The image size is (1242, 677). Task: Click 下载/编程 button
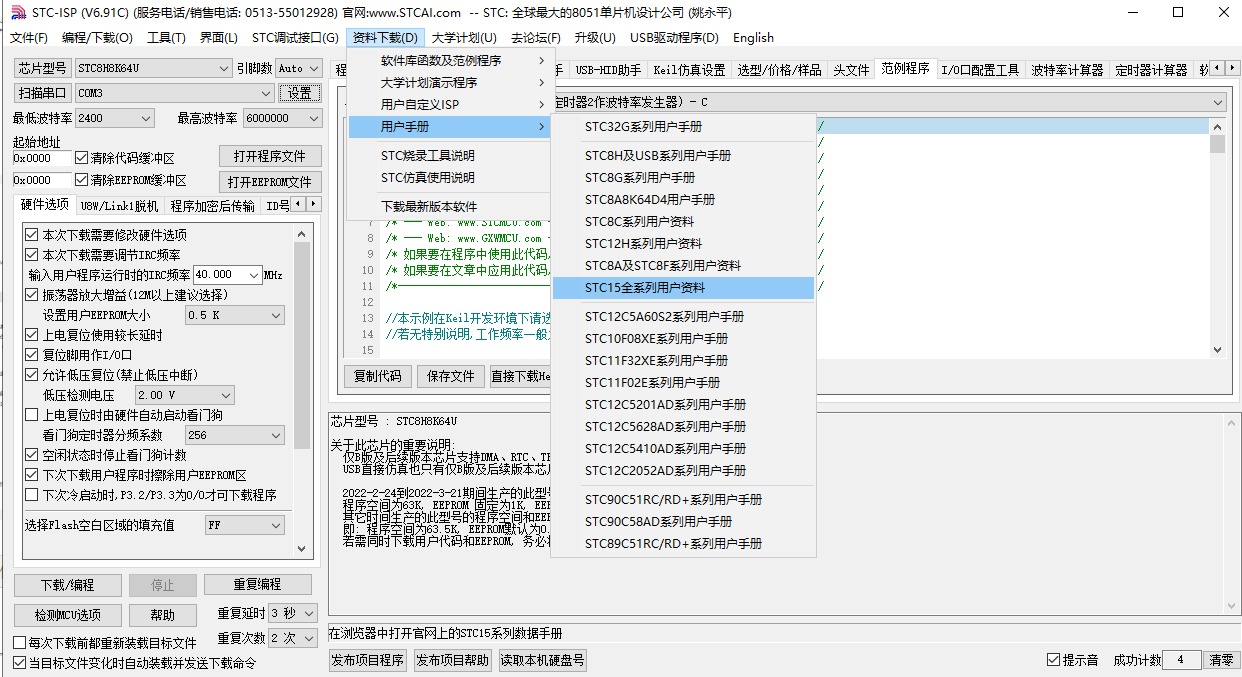(x=67, y=585)
